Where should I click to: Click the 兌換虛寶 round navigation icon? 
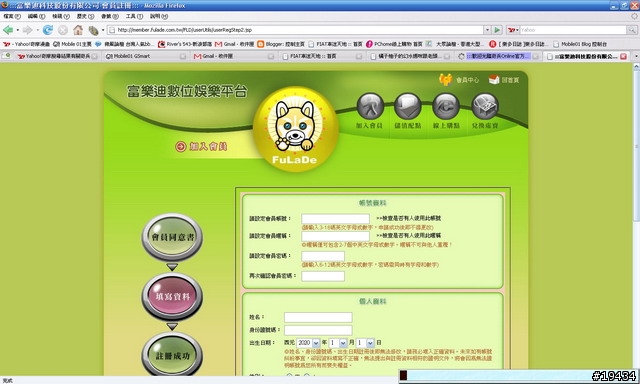click(x=485, y=106)
